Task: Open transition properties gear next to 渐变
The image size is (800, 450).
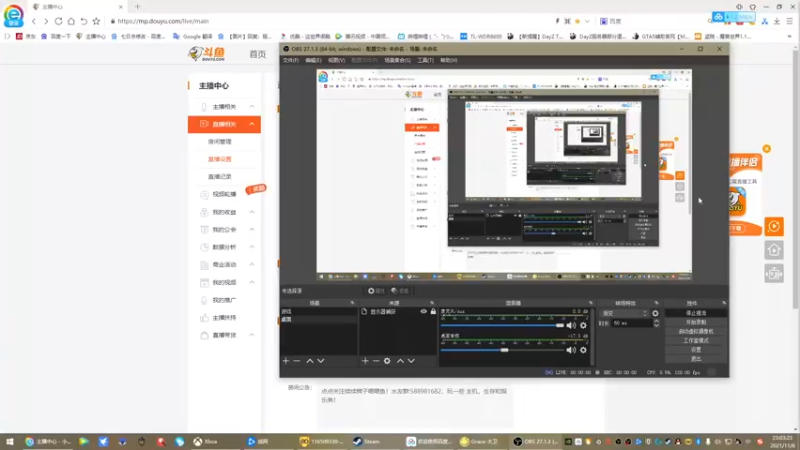Action: [655, 313]
